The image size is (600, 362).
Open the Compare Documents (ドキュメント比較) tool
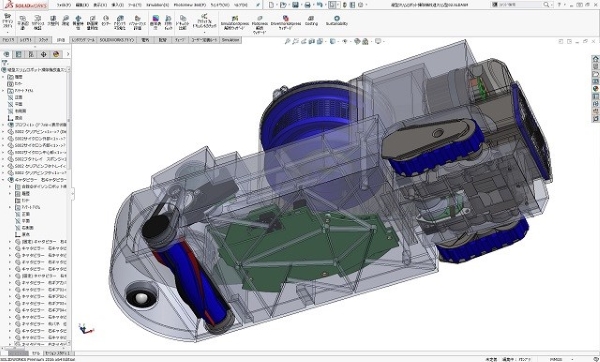183,22
